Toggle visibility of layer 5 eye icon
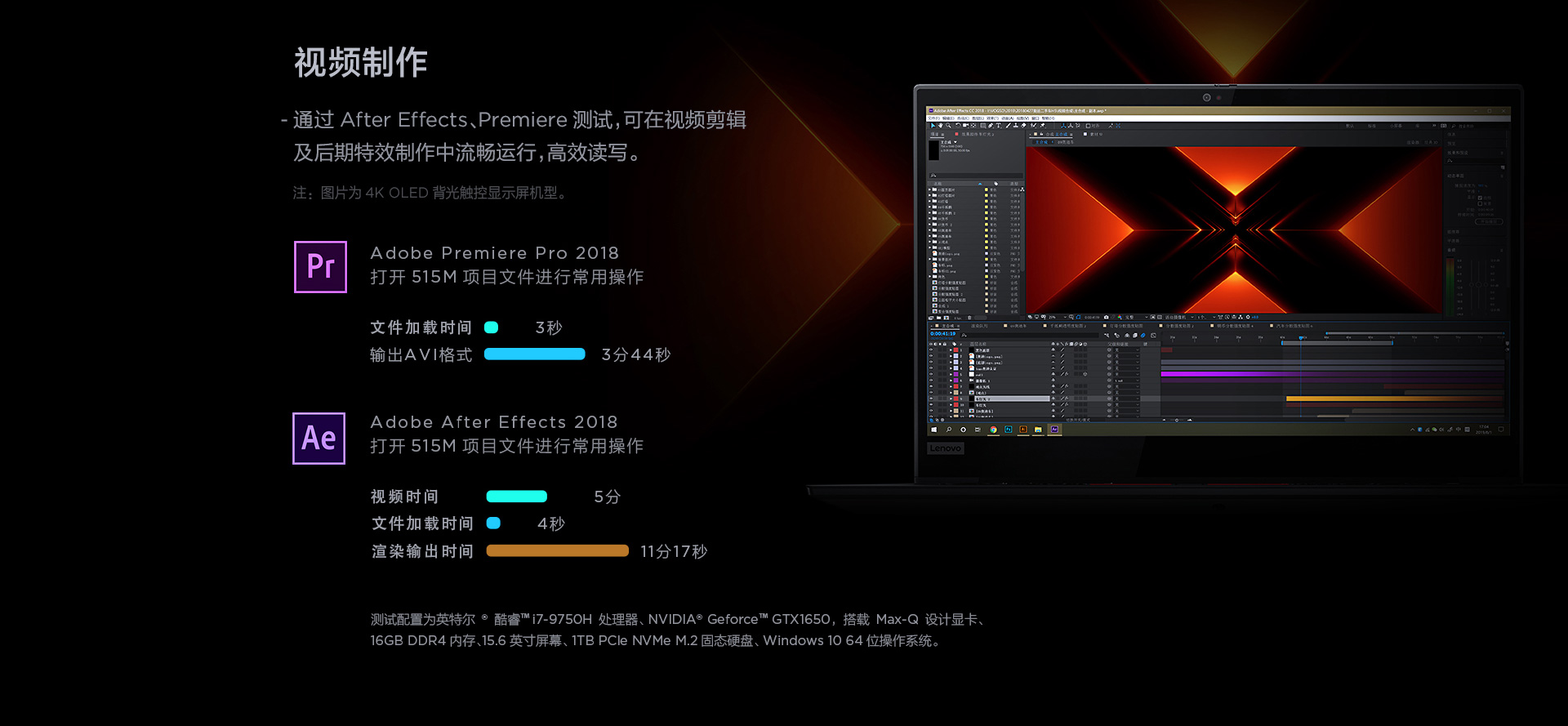The height and width of the screenshot is (726, 1568). click(x=931, y=374)
